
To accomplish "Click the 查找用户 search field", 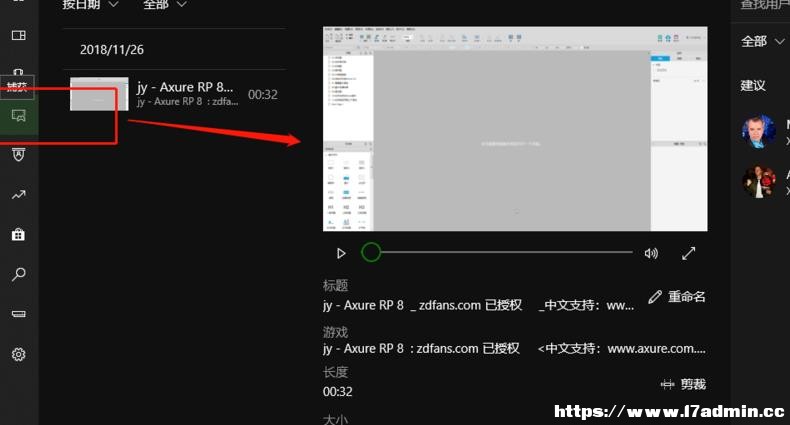I will point(764,5).
